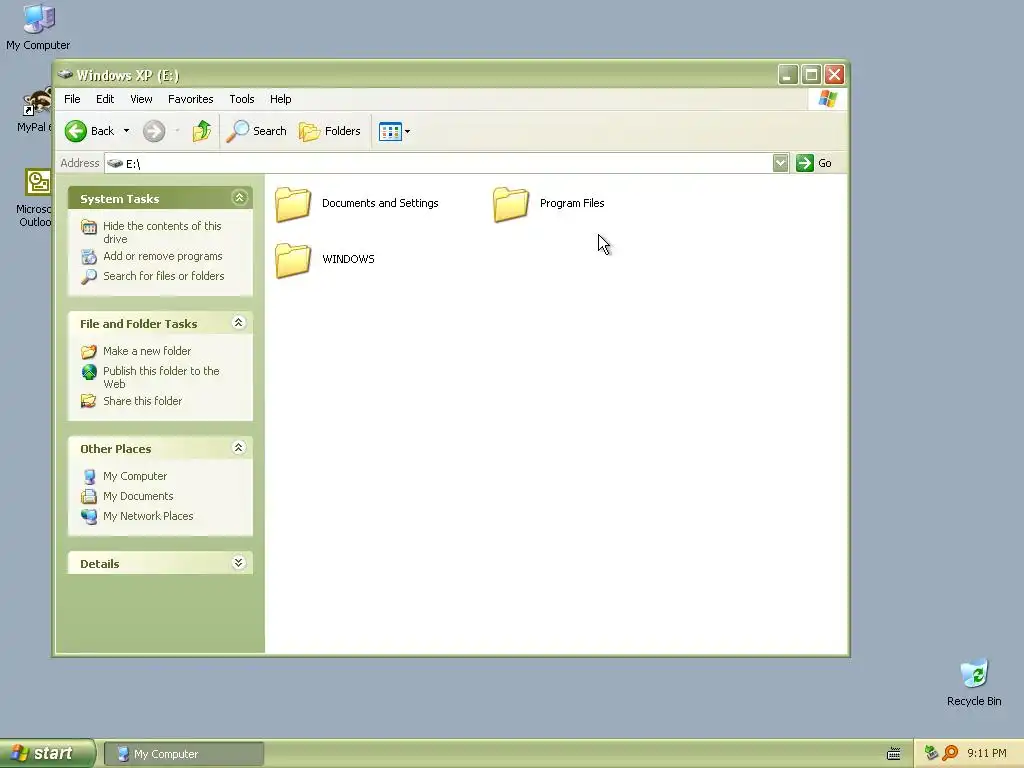
Task: Expand the Address bar dropdown list
Action: point(780,163)
